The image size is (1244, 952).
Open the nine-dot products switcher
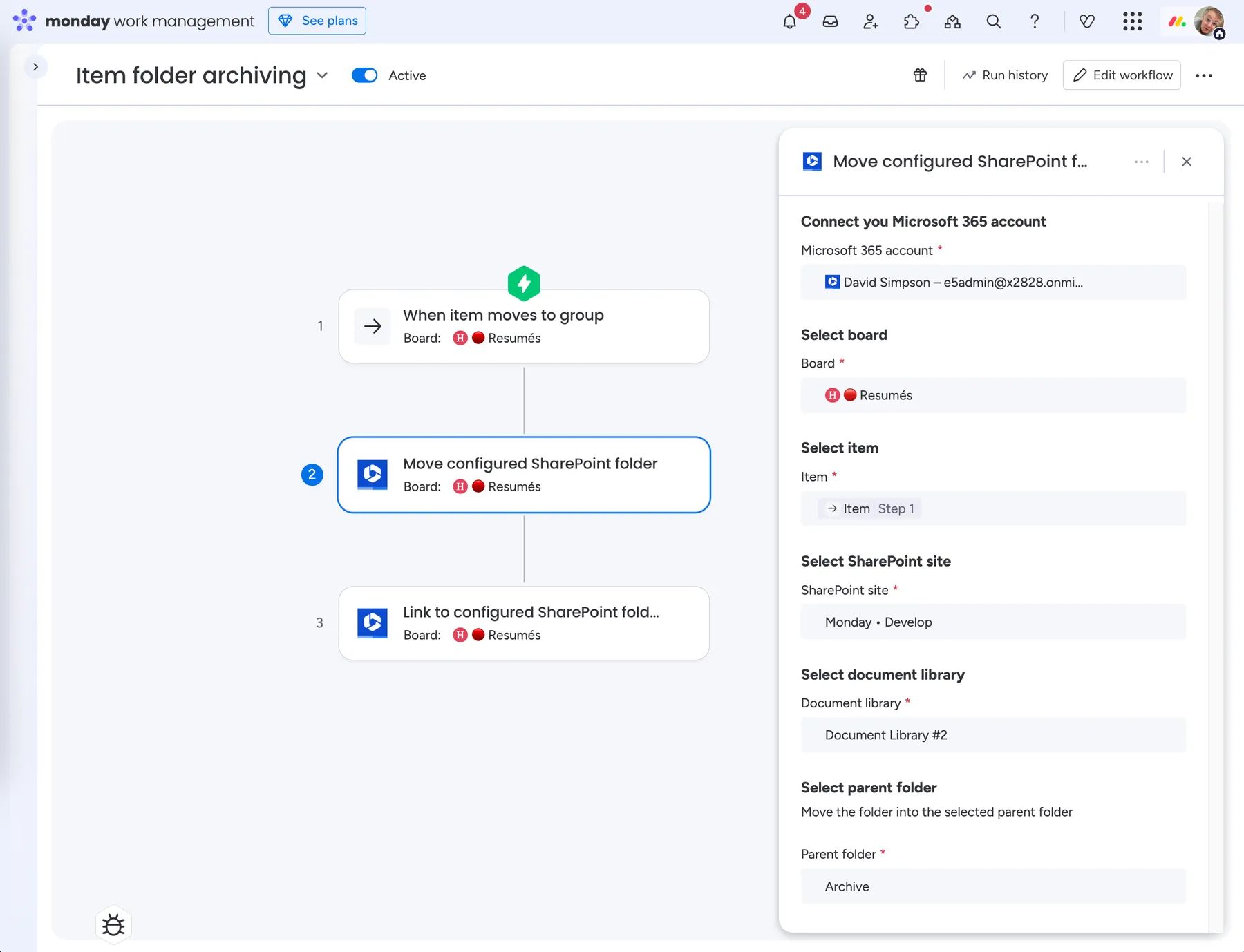click(1132, 21)
